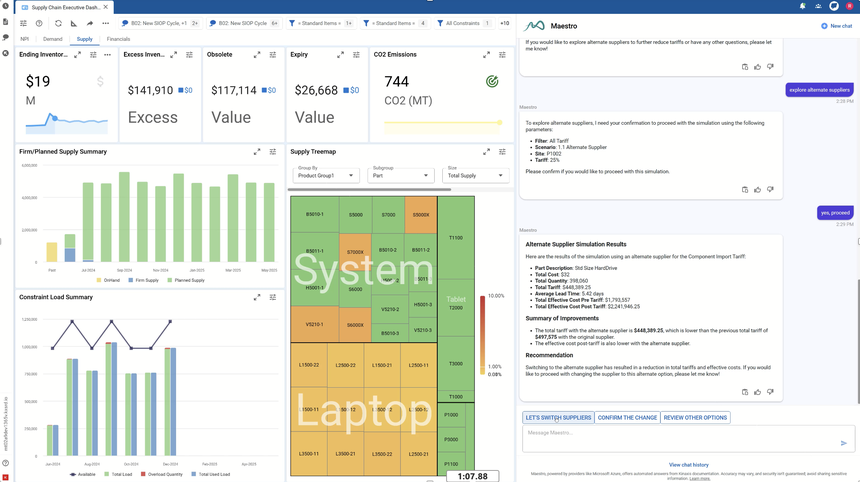Open notifications bell icon

coord(802,6)
